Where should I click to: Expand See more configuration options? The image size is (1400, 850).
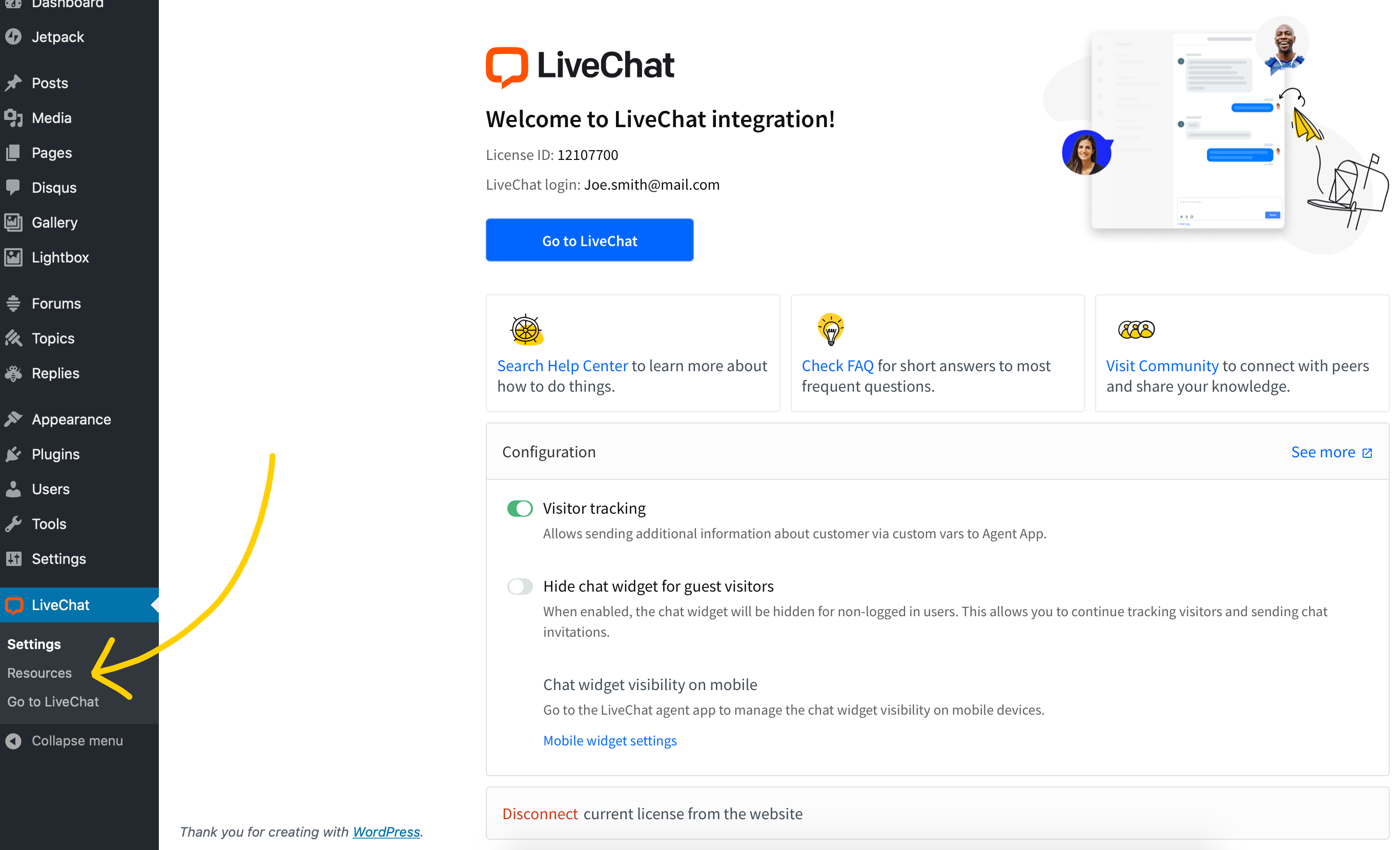(x=1331, y=451)
